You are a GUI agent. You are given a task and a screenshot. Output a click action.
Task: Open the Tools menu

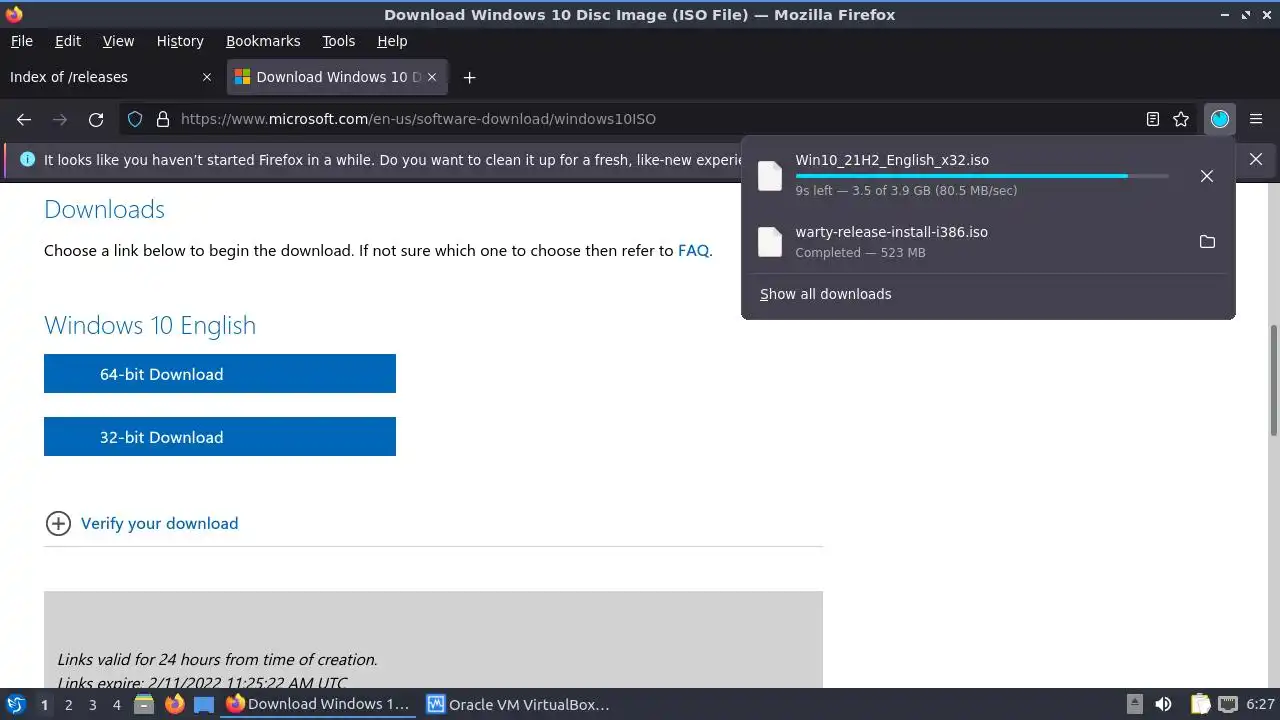(339, 41)
